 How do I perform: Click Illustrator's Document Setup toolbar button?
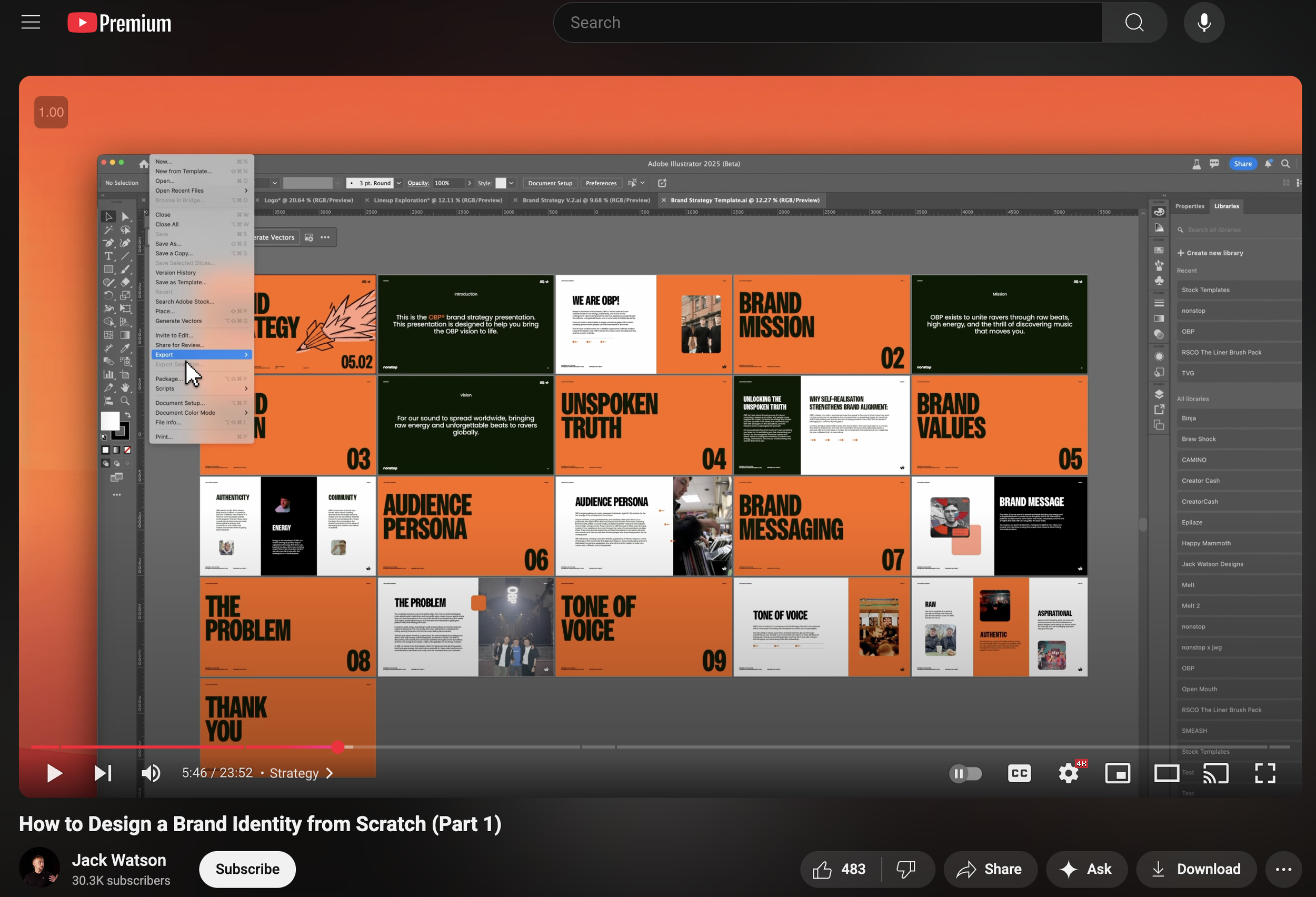(550, 183)
